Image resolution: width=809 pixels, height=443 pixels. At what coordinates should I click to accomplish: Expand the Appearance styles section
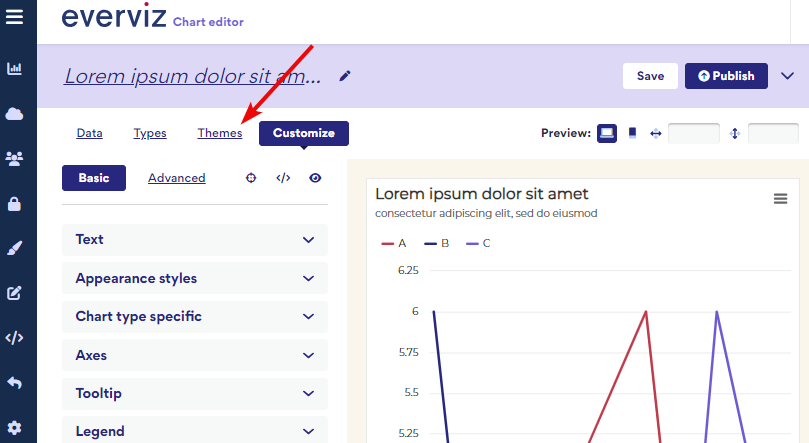tap(195, 278)
